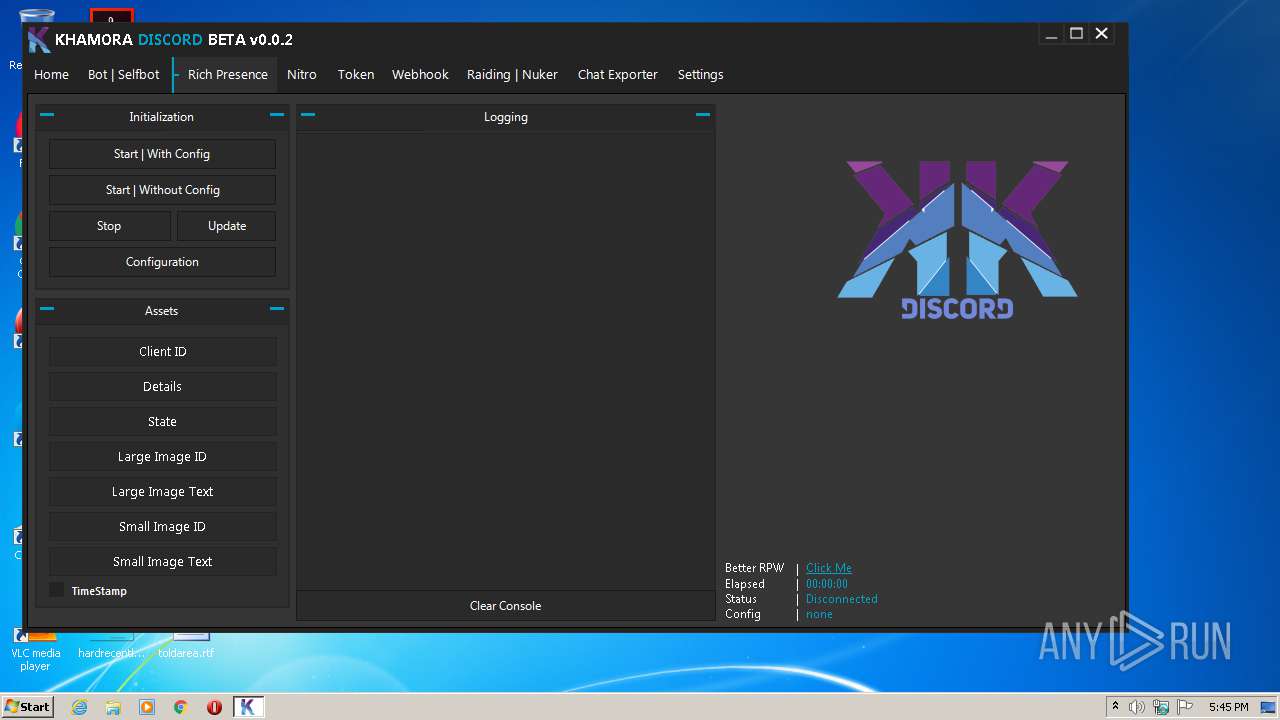Collapse Initialization panel using left dash
Screen dimensions: 1280x720
pos(47,115)
